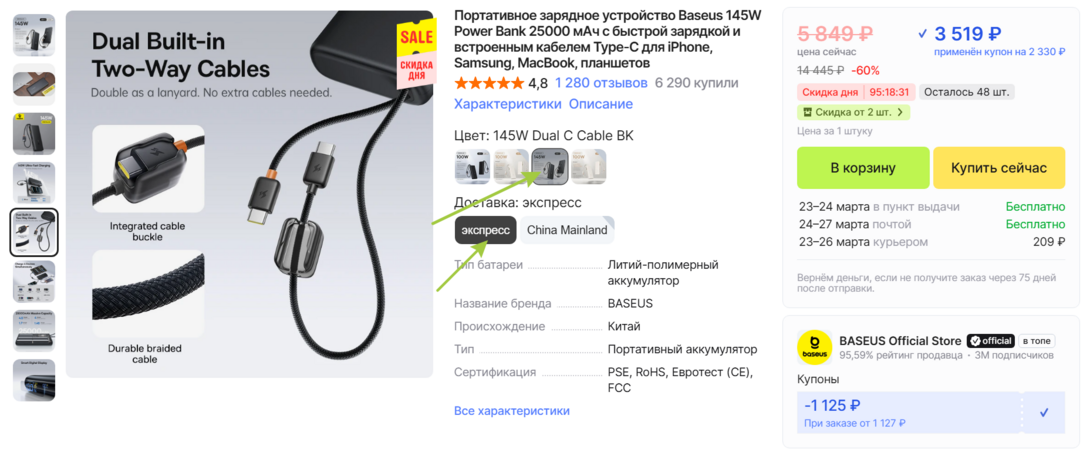
Task: Click the gift icon in the Скидка от 2 шт. badge
Action: click(806, 112)
